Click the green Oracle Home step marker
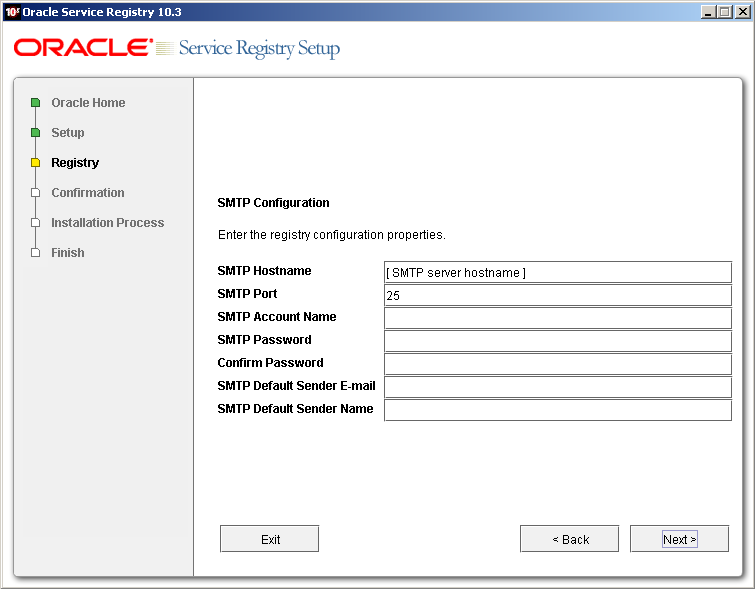 36,103
